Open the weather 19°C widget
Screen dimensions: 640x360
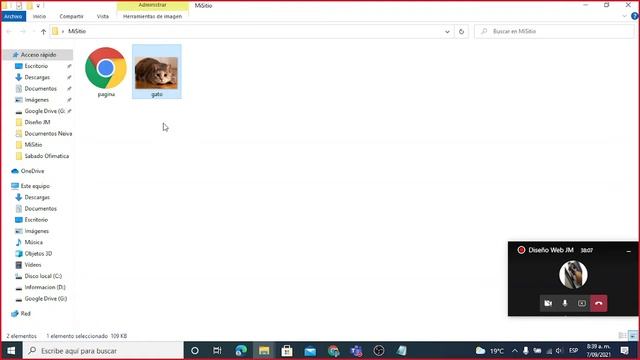[x=490, y=351]
